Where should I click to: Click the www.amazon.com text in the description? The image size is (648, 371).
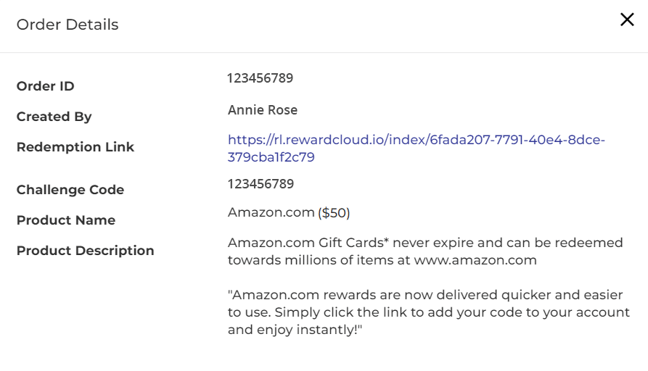(x=475, y=260)
